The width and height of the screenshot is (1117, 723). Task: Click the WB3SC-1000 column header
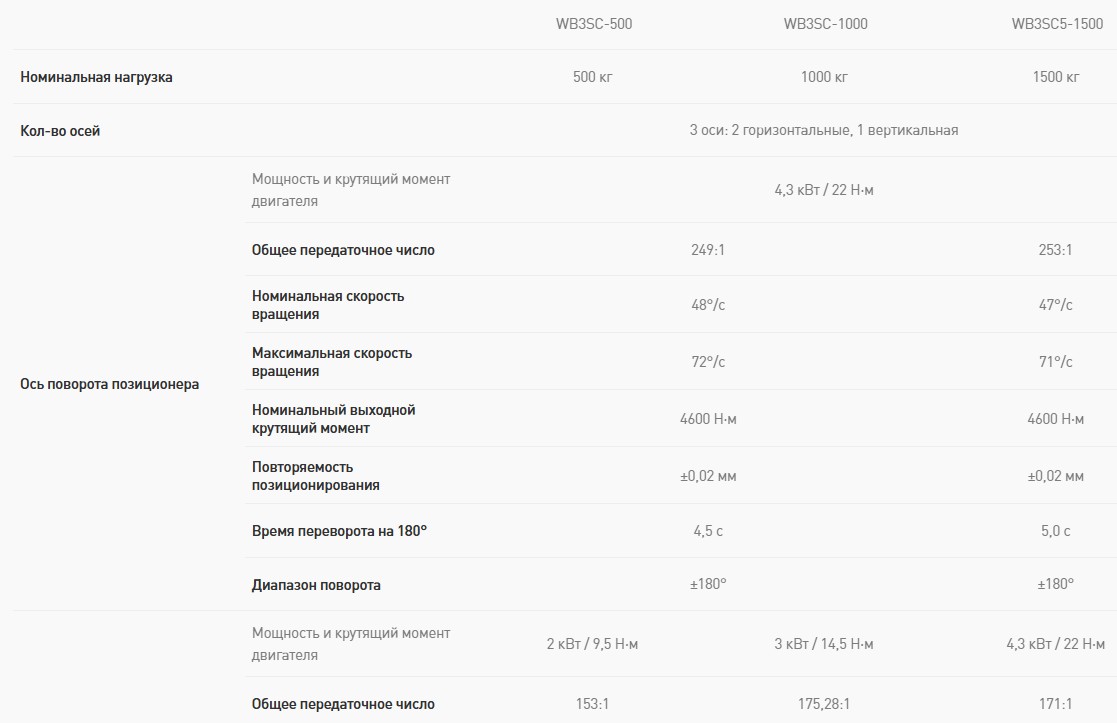coord(825,24)
